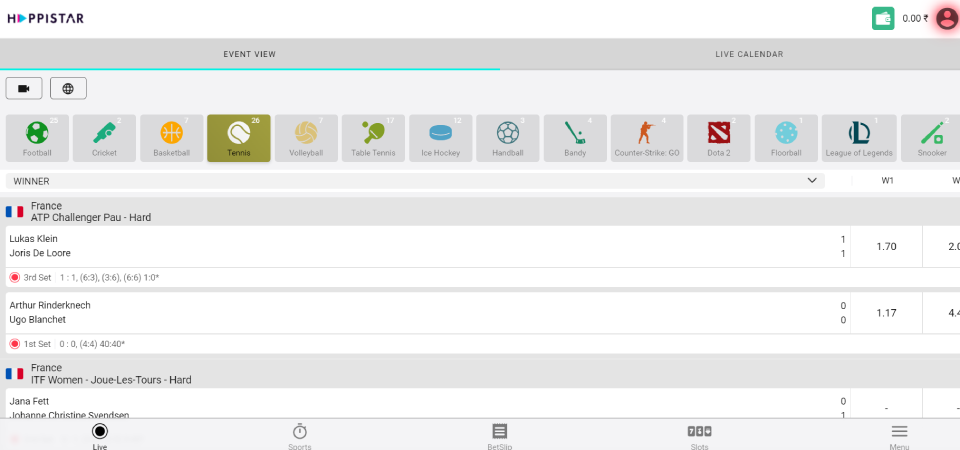Open the Live bottom nav tab
The width and height of the screenshot is (960, 450).
(100, 436)
